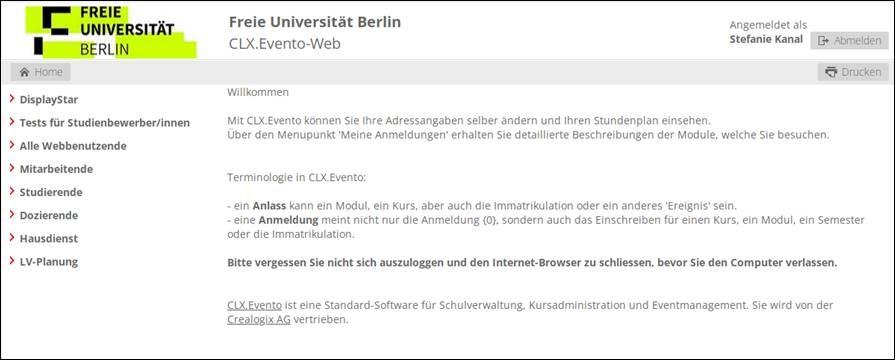Select Studierende in the navigation menu

click(x=51, y=192)
